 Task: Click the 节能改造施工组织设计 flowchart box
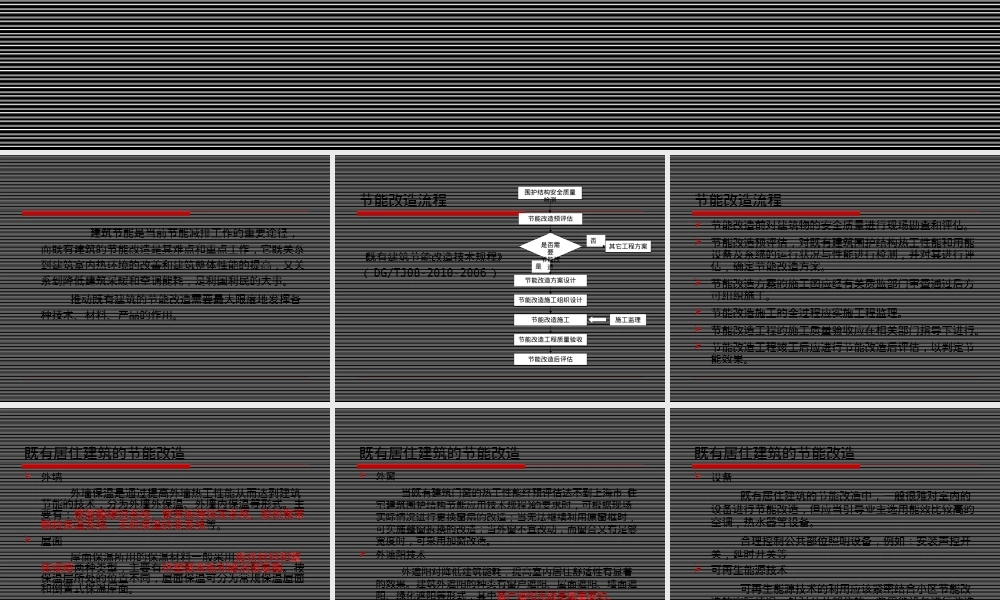tap(550, 300)
